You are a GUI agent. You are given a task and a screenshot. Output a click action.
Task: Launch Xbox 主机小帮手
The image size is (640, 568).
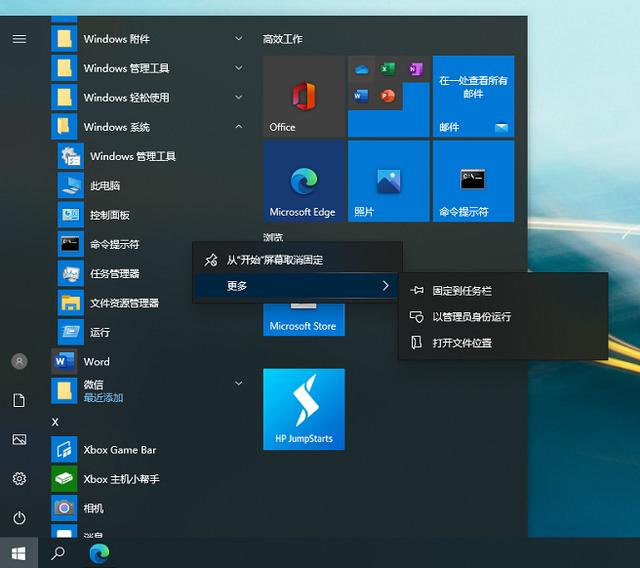[x=149, y=479]
